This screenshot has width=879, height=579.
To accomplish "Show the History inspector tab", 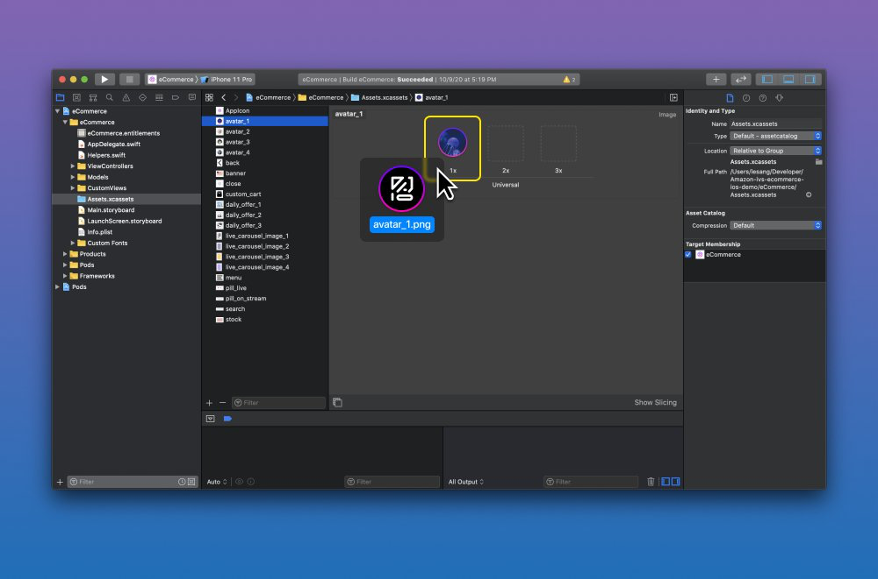I will click(746, 98).
